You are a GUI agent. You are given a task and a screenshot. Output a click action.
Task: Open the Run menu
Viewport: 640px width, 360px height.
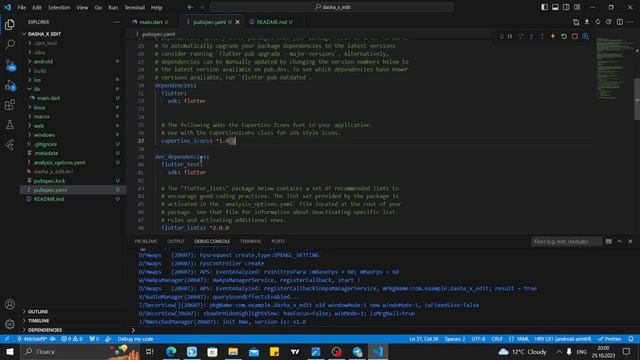tap(113, 7)
